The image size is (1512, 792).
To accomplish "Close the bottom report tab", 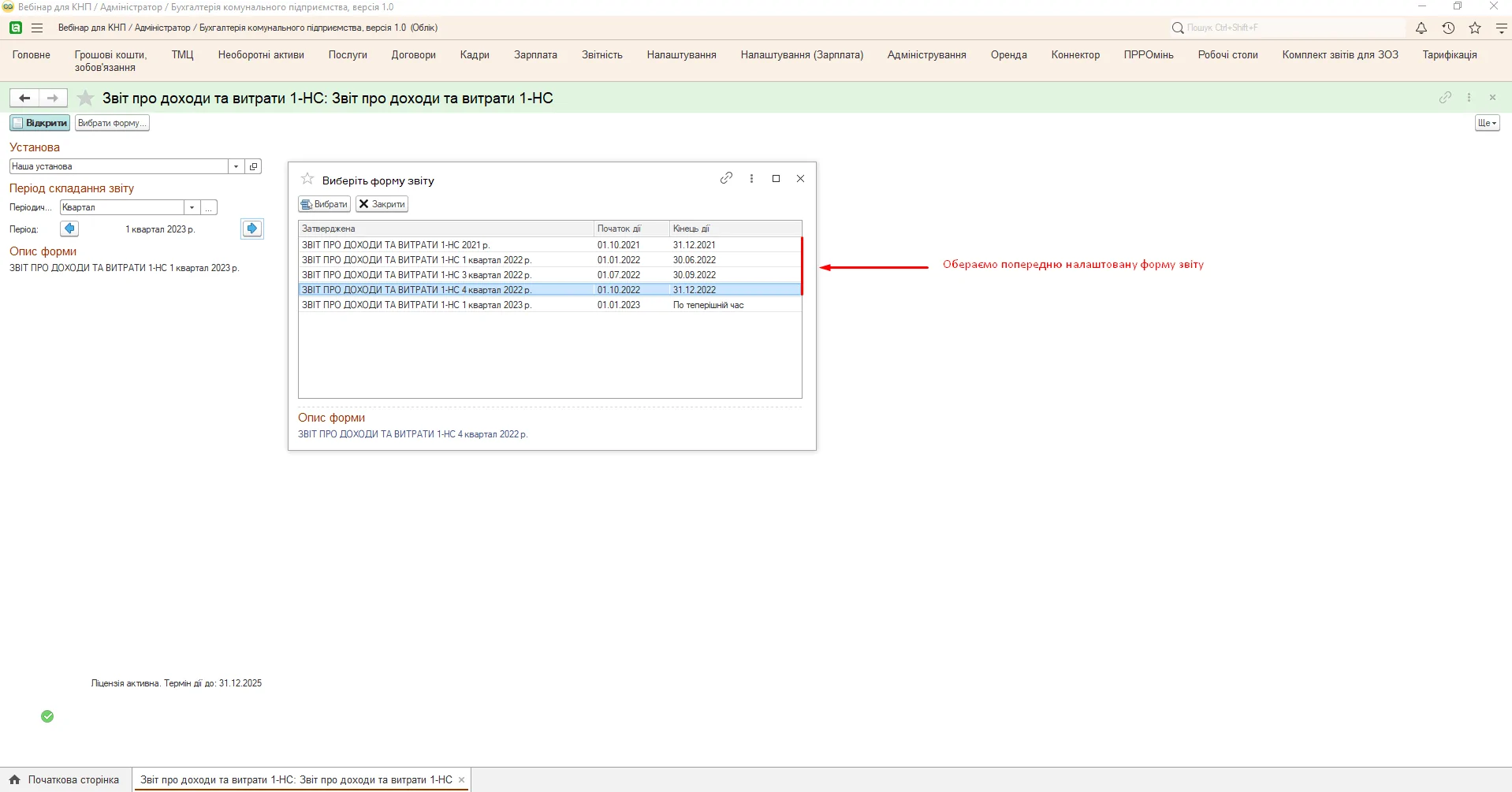I will click(462, 780).
